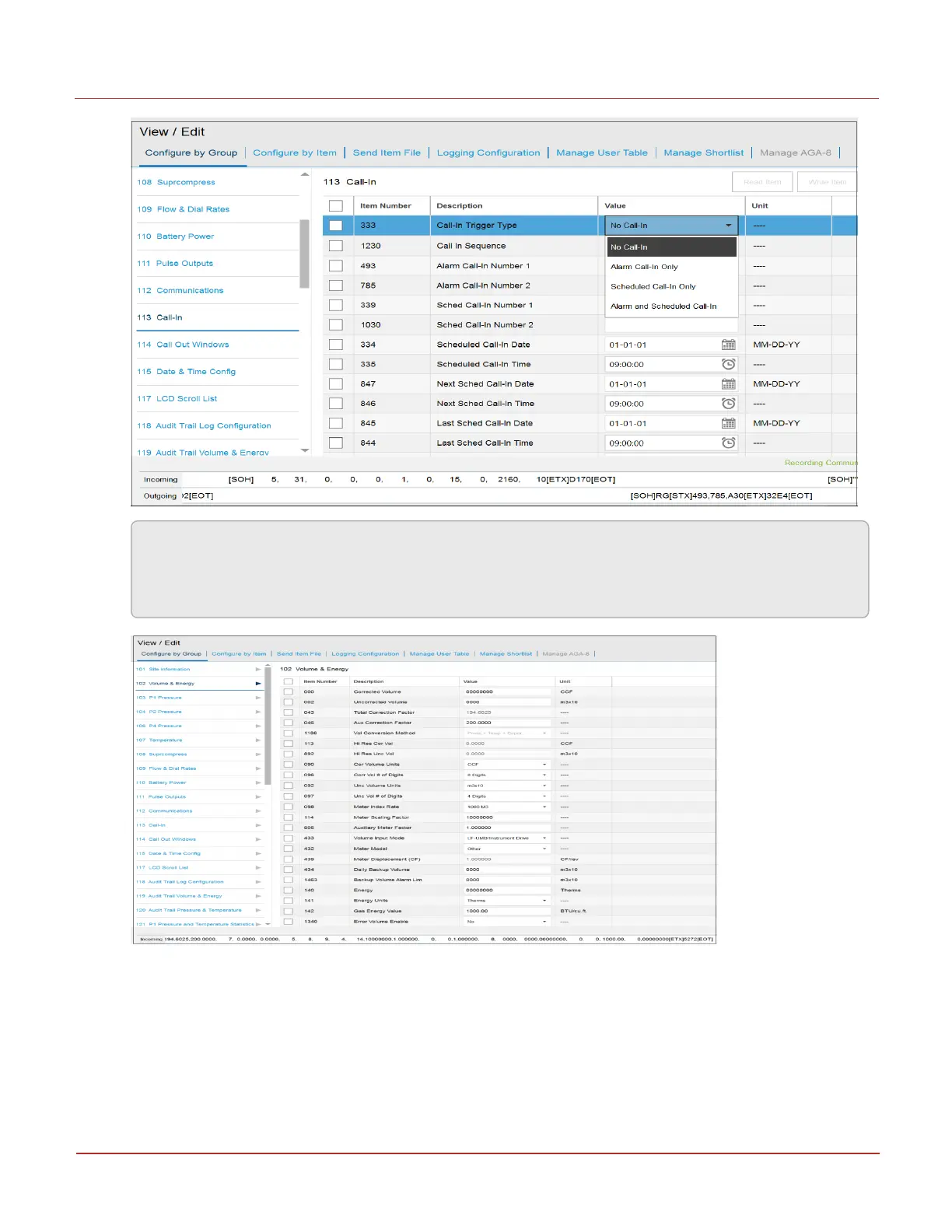This screenshot has height=1232, width=952.
Task: Tick checkbox for item 334 Scheduled Call-In Date
Action: [x=336, y=345]
